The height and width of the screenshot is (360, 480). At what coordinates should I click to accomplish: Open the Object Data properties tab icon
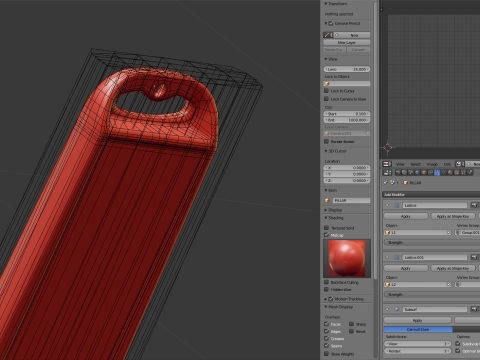444,172
